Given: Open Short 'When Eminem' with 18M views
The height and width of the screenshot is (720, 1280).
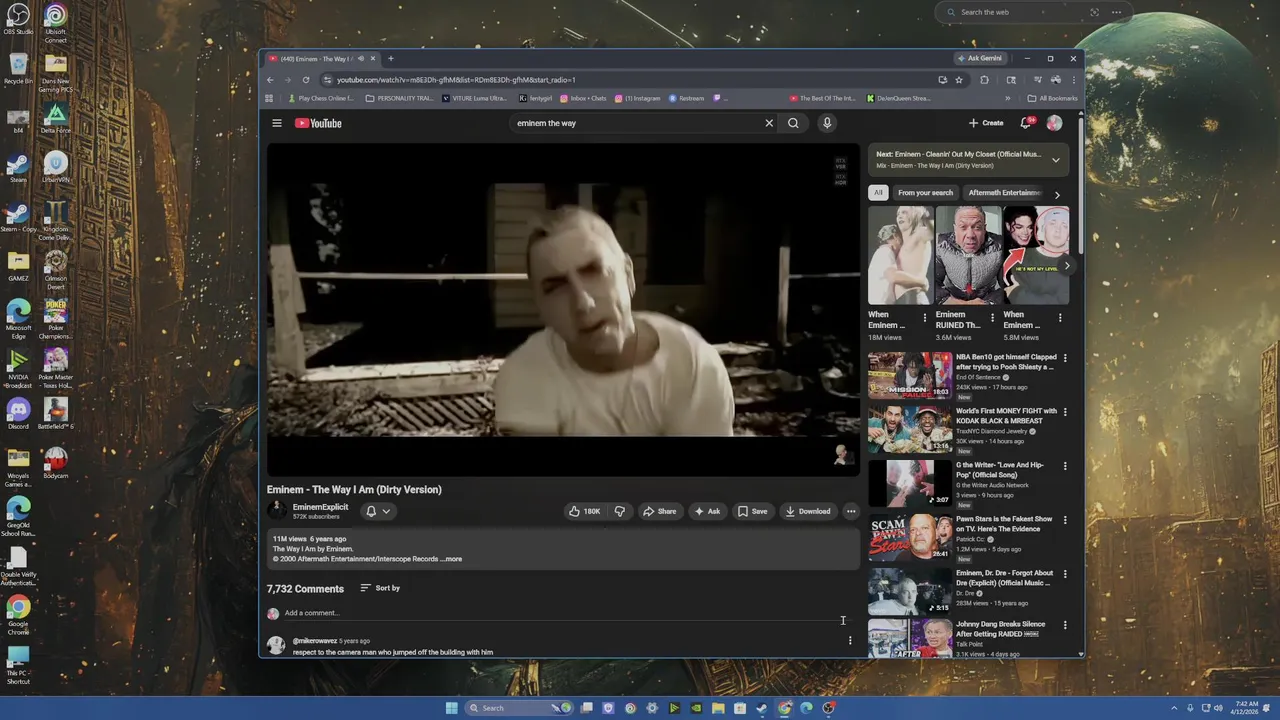Looking at the screenshot, I should coord(900,255).
